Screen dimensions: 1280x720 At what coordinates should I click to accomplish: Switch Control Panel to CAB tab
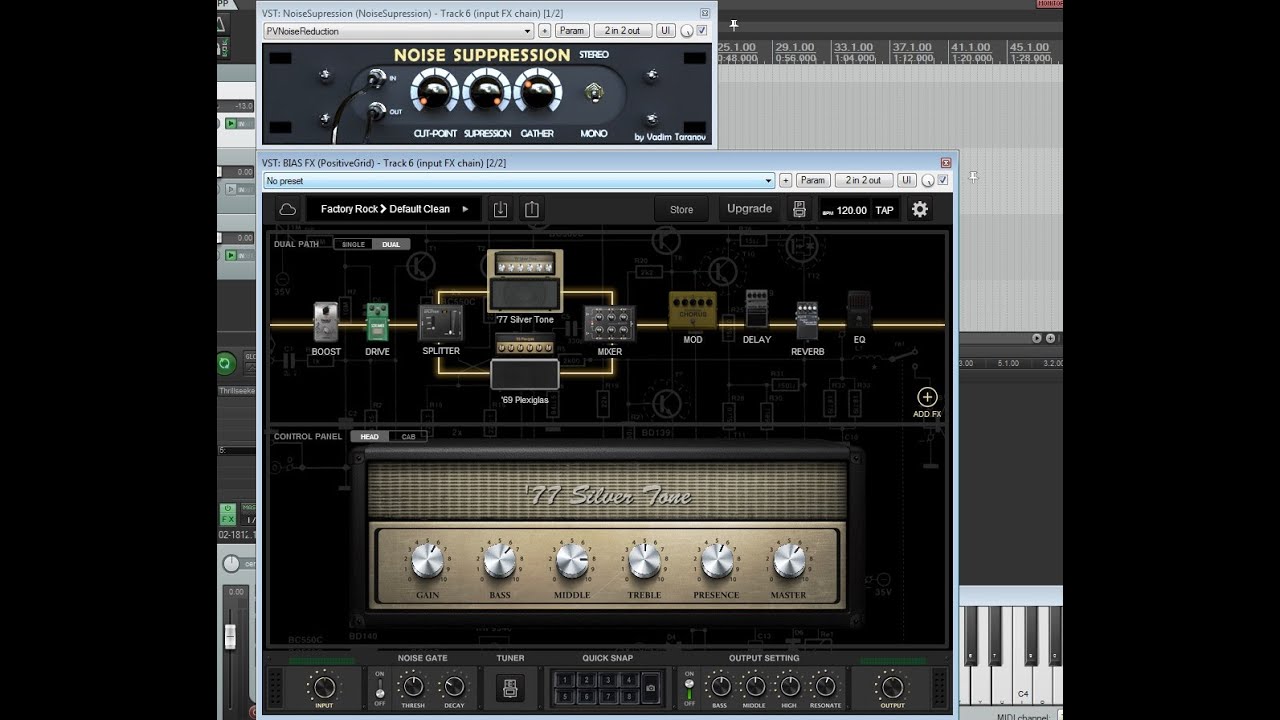coord(408,436)
